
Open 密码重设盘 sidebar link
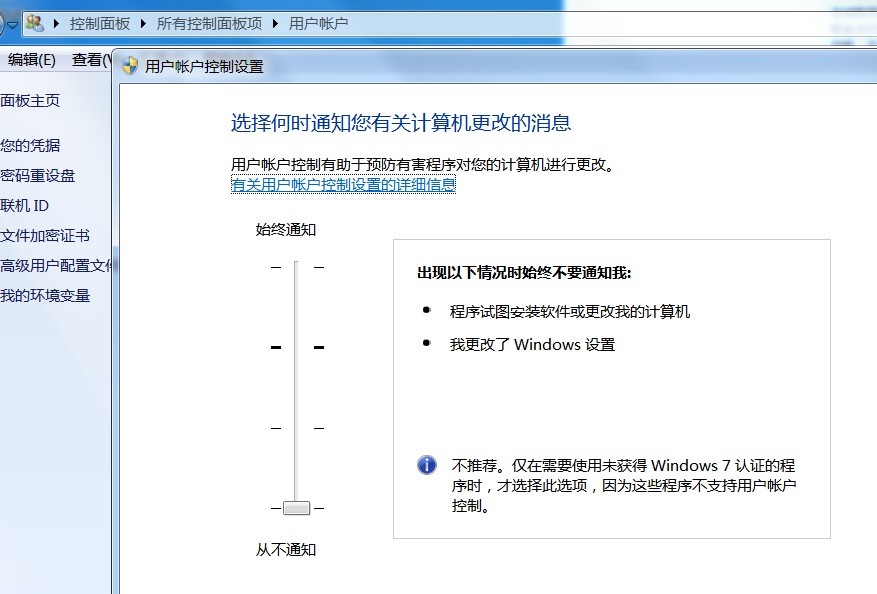point(37,176)
